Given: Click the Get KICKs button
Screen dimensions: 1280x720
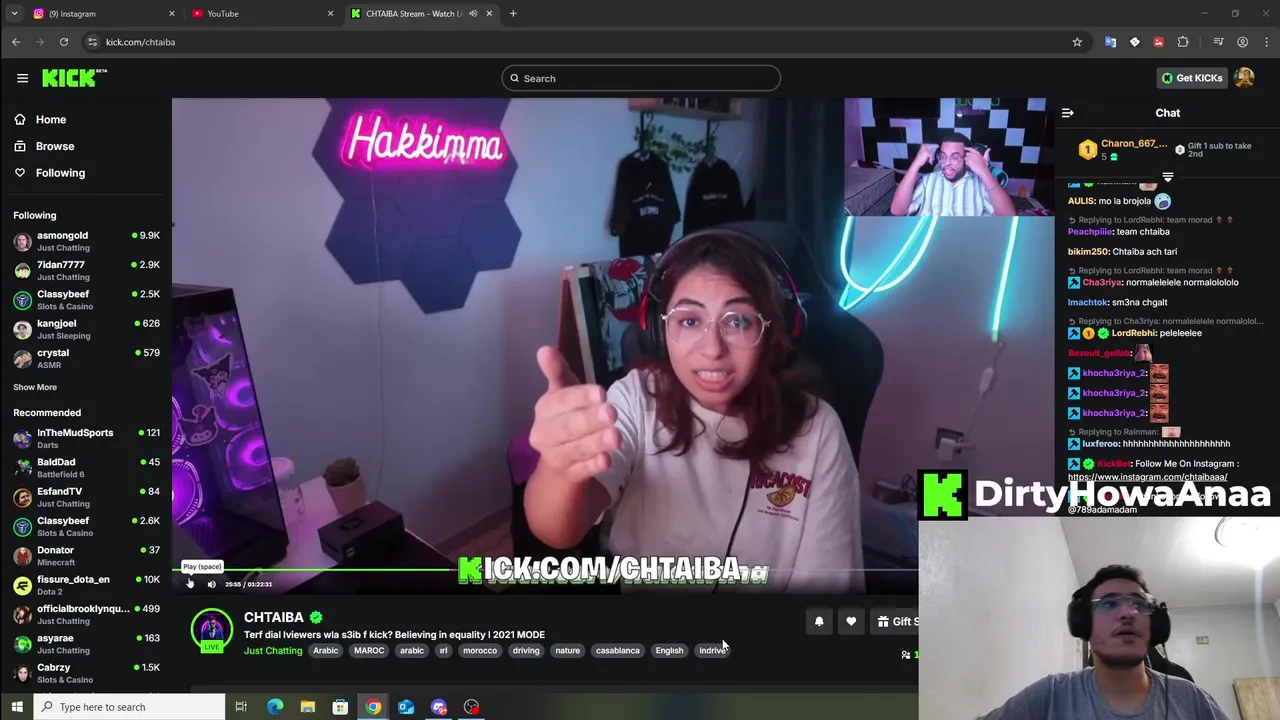Looking at the screenshot, I should [x=1191, y=78].
